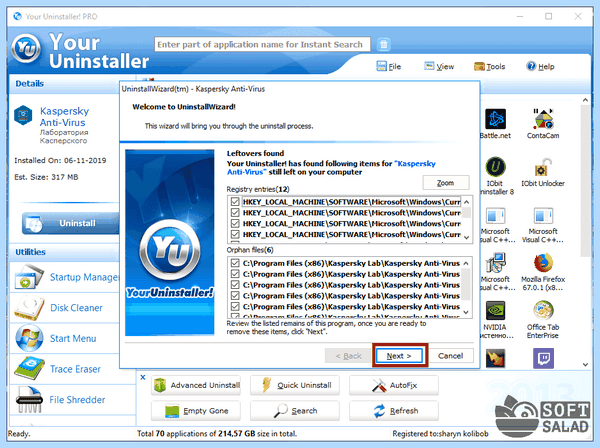Image resolution: width=600 pixels, height=448 pixels.
Task: Click the AutoFix button
Action: tap(394, 385)
